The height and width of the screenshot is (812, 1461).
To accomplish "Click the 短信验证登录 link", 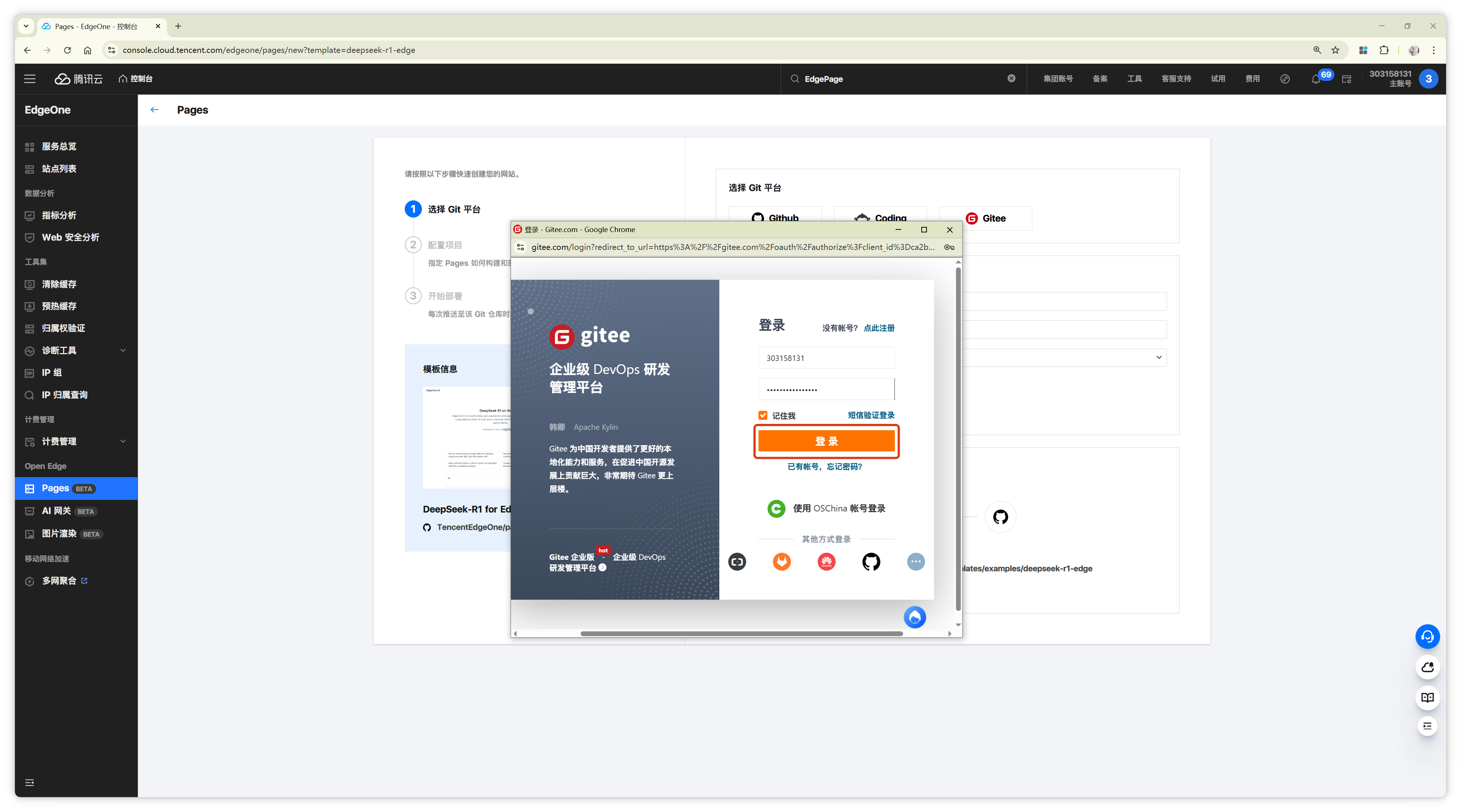I will [871, 415].
